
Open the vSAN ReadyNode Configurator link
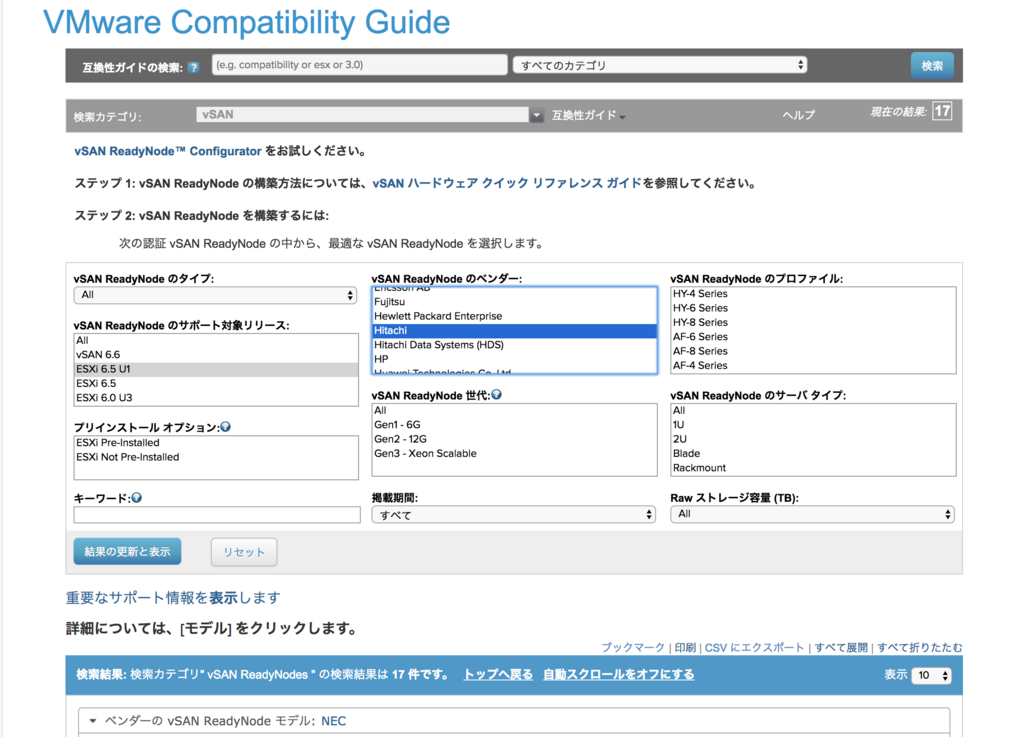point(168,151)
